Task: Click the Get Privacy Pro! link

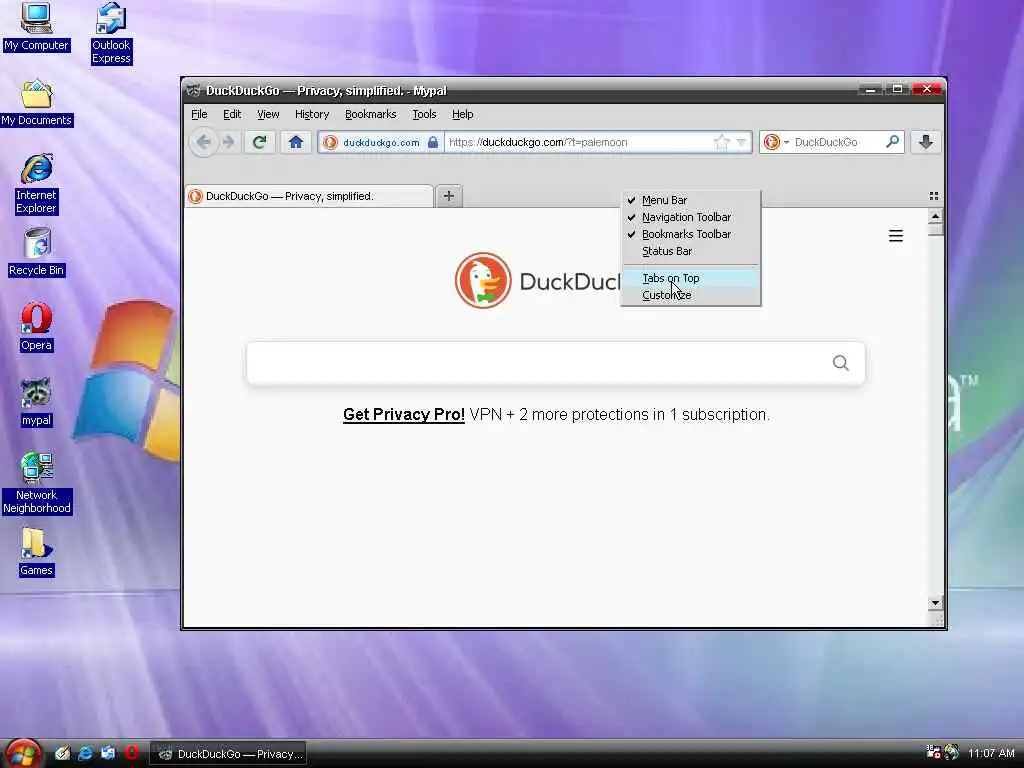Action: click(404, 415)
